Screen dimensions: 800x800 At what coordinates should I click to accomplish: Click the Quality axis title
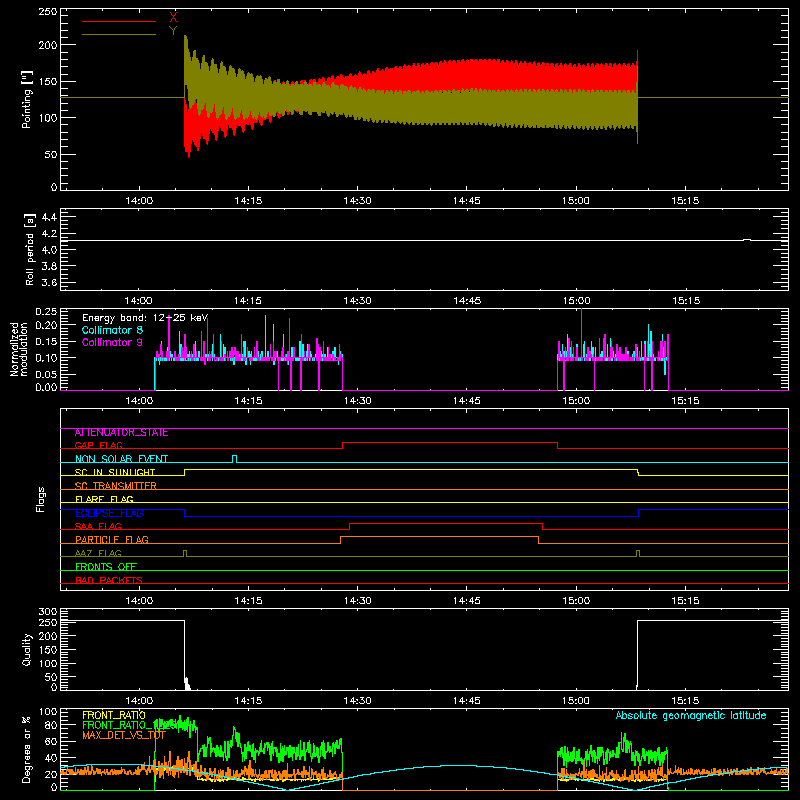tap(27, 649)
